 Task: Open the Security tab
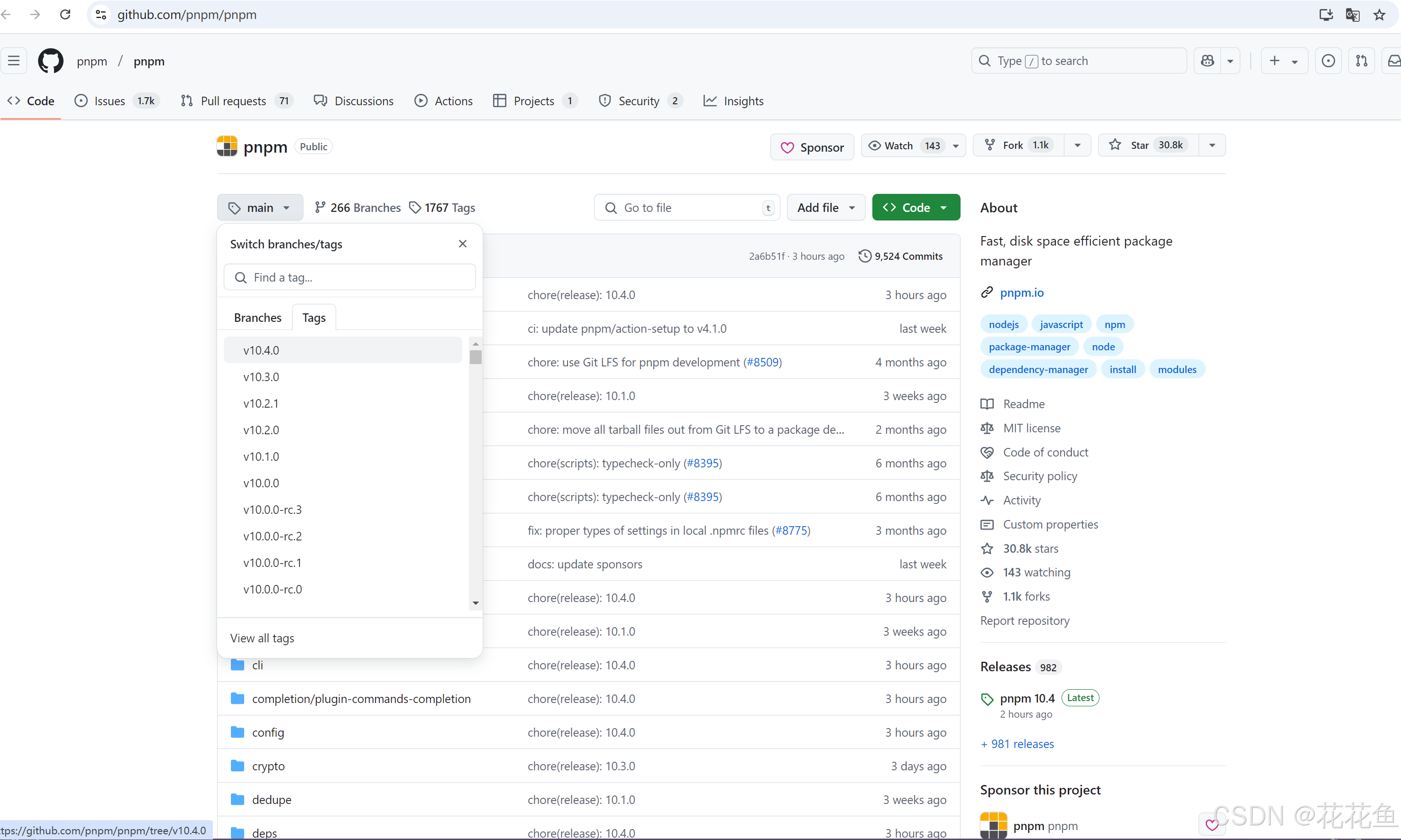pos(641,101)
